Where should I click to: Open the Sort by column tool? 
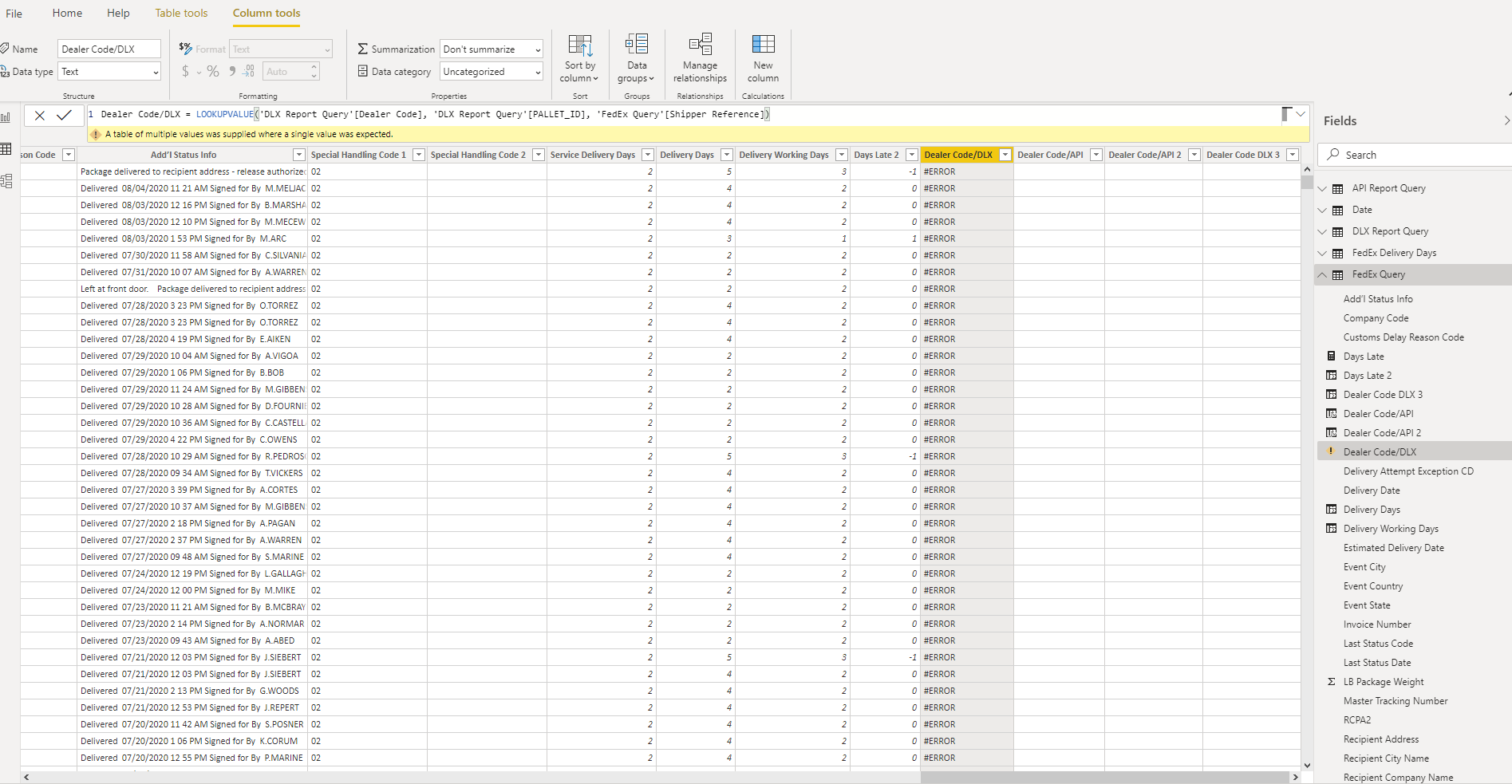tap(580, 58)
